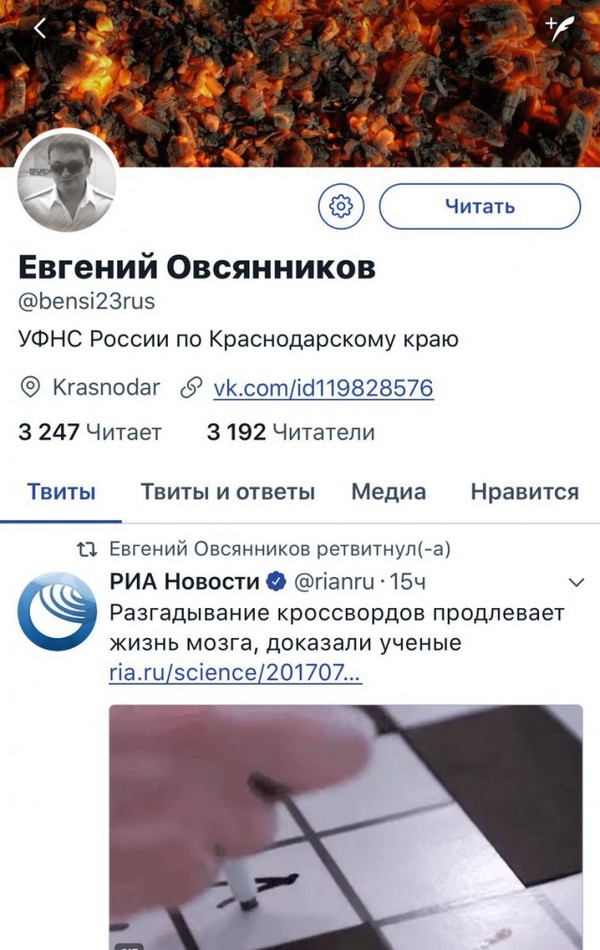This screenshot has height=950, width=600.
Task: Open profile settings gear icon
Action: click(x=341, y=206)
